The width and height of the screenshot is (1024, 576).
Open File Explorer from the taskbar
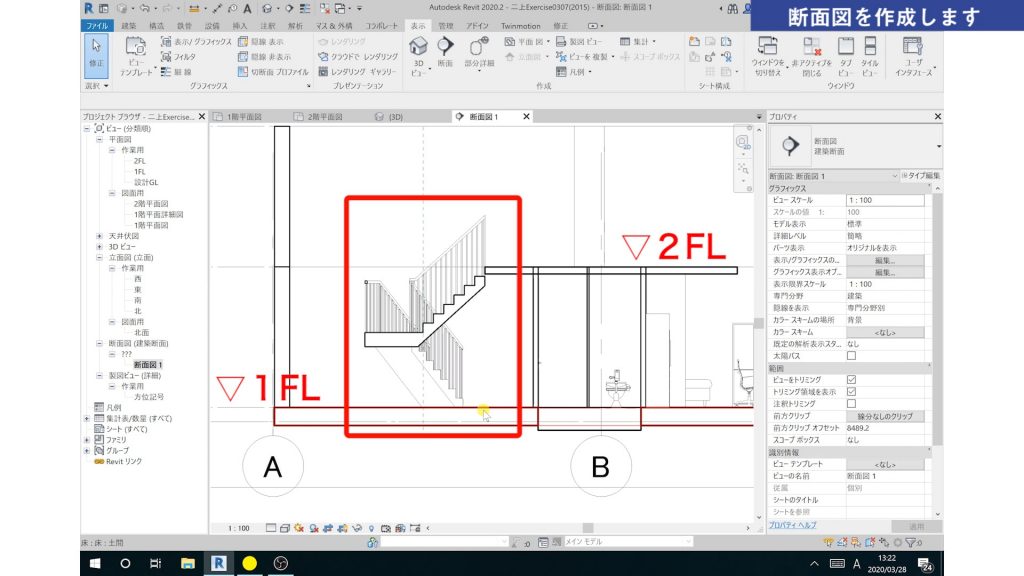coord(186,563)
